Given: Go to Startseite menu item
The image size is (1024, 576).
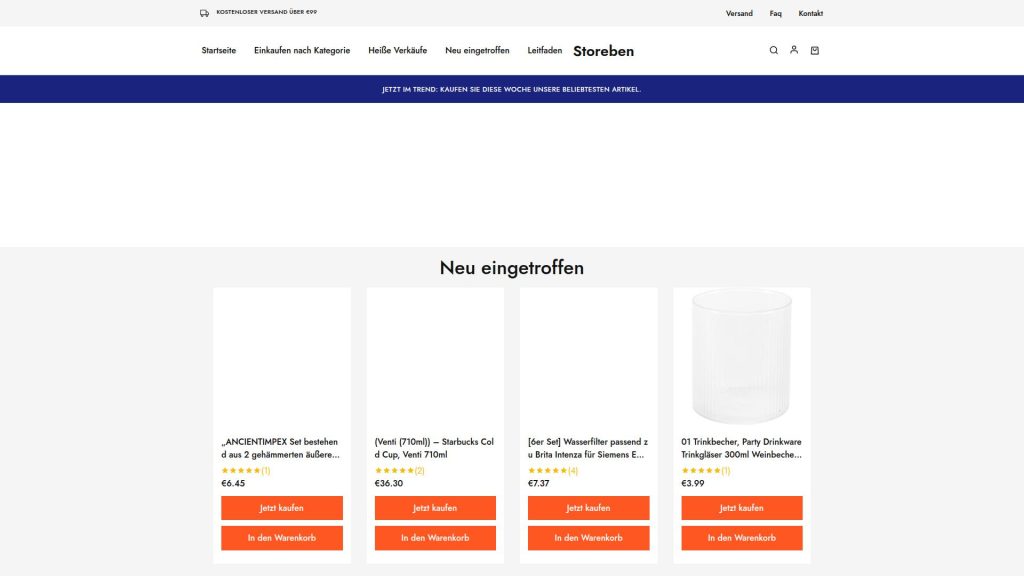Looking at the screenshot, I should click(219, 50).
